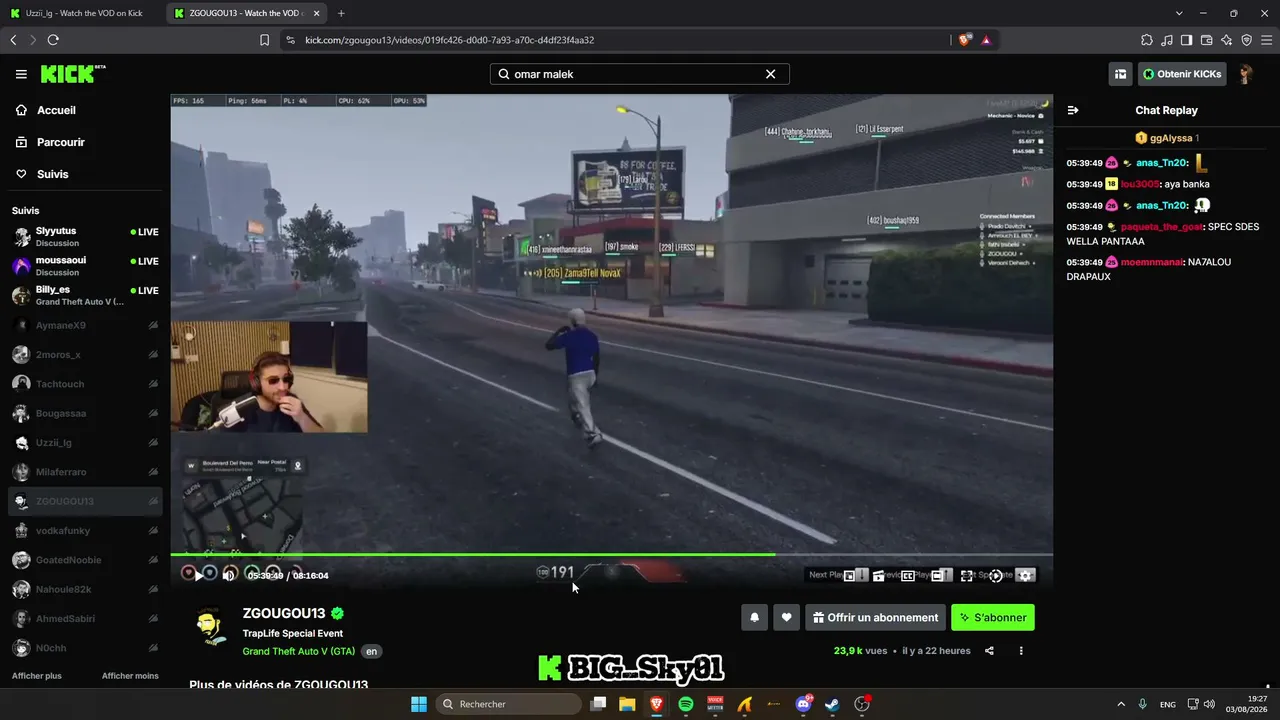Open the Kick shop icon beside Obtenir KICKs
Screen dimensions: 1280x720
click(1120, 74)
